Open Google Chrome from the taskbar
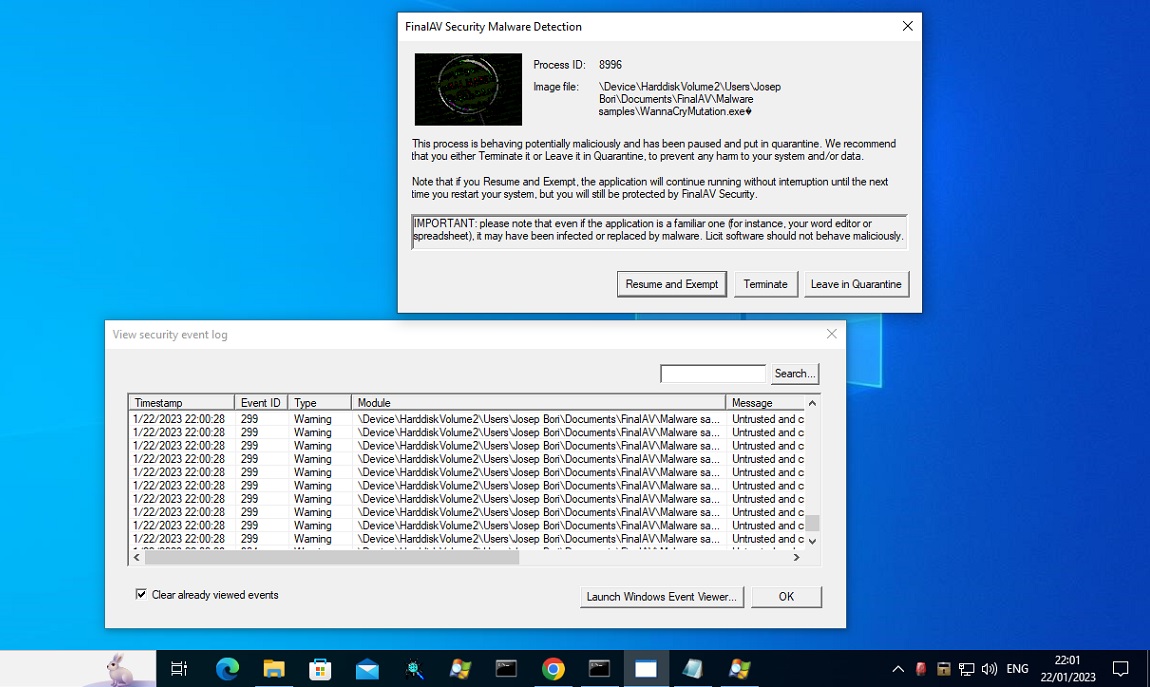 pyautogui.click(x=553, y=669)
